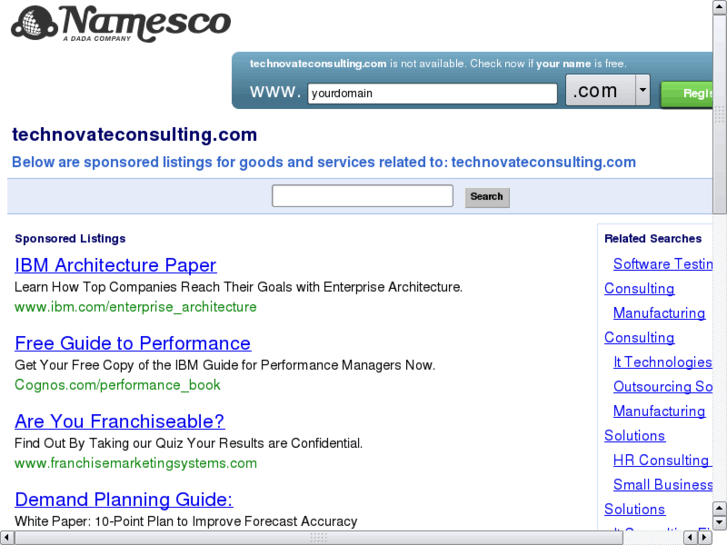Click the Namesco logo
727x545 pixels.
[x=121, y=23]
